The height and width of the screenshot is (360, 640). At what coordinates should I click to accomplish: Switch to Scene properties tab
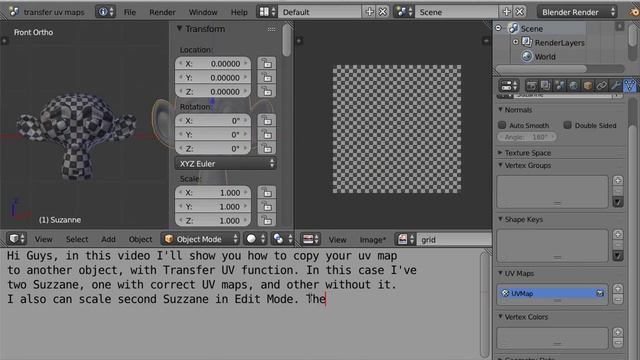pyautogui.click(x=560, y=86)
